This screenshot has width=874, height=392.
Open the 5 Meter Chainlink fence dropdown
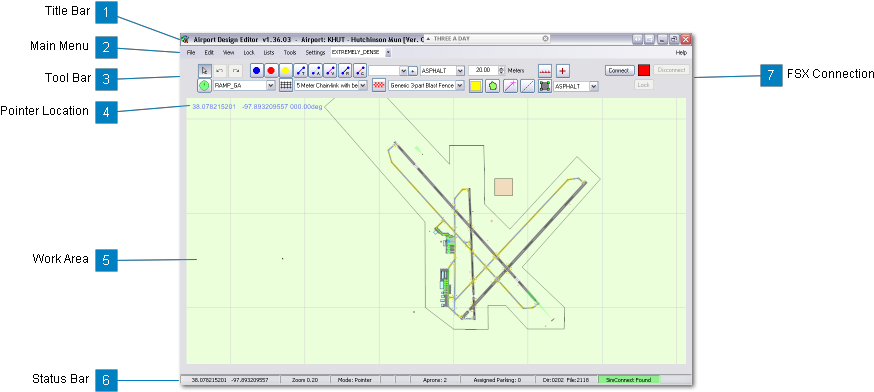pyautogui.click(x=363, y=85)
